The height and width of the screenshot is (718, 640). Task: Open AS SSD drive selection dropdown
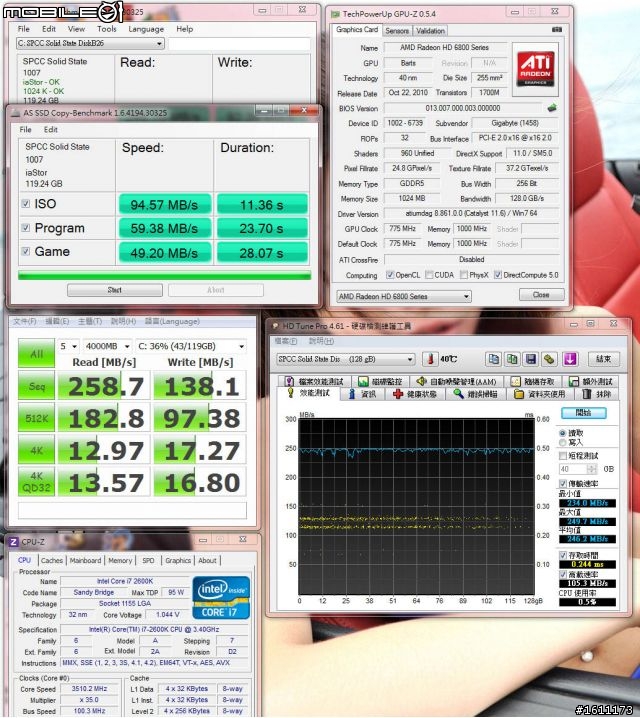coord(90,44)
